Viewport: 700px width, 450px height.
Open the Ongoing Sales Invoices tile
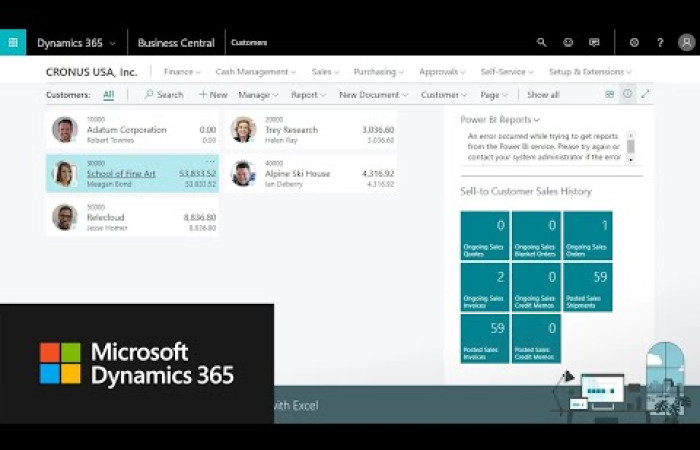coord(485,287)
